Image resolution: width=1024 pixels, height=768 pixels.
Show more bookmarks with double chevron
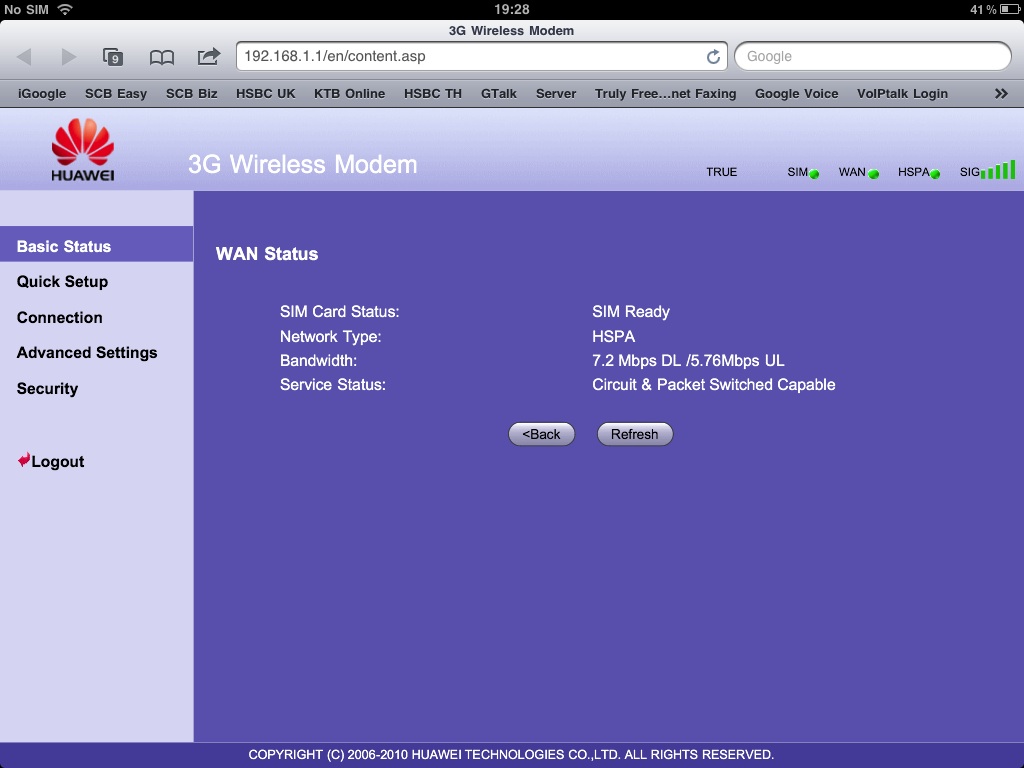coord(1001,93)
